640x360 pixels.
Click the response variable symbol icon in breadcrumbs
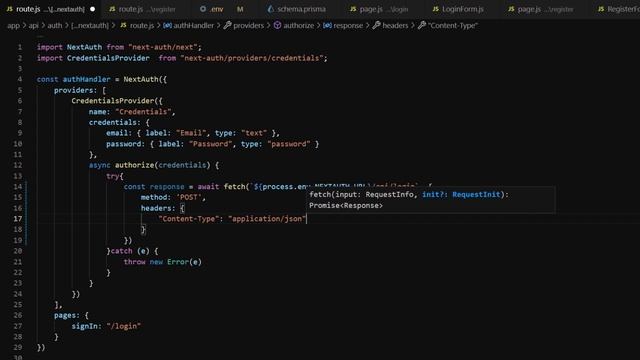tap(327, 25)
